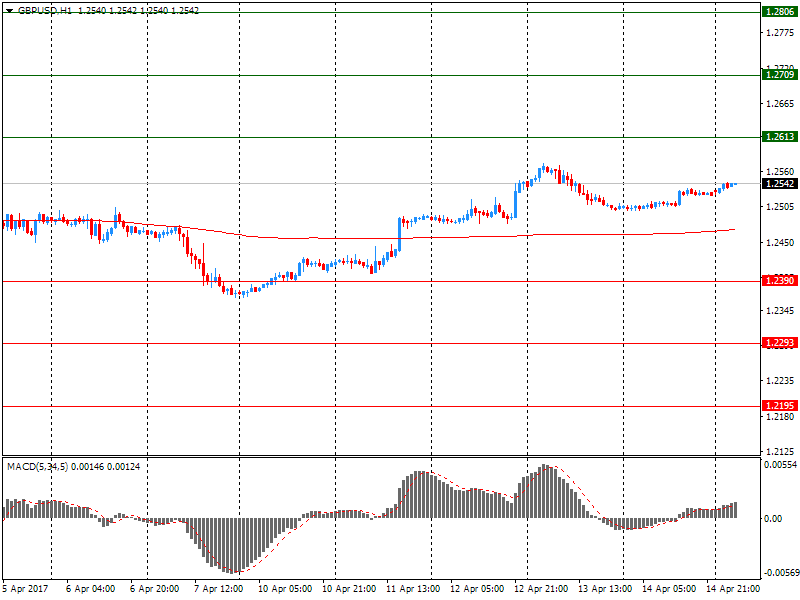Click the 12 Apr 05:00 time label
This screenshot has height=600, width=800.
click(x=477, y=589)
